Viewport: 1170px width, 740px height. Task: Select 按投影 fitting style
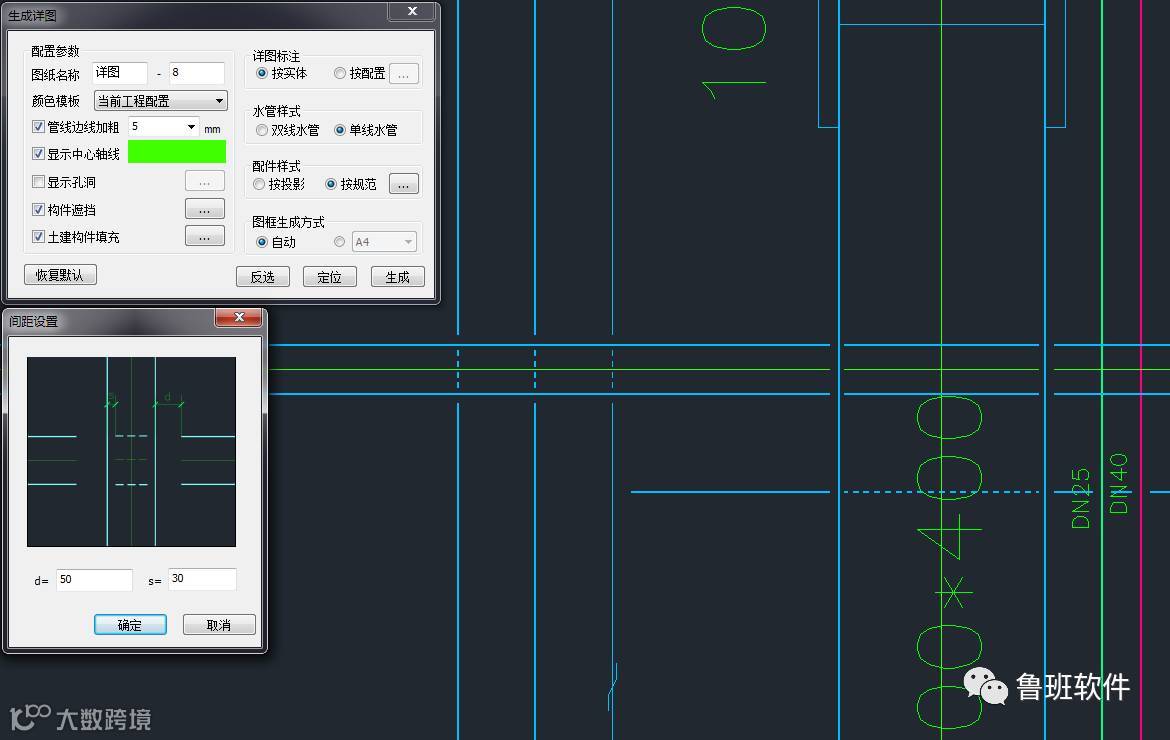[259, 184]
